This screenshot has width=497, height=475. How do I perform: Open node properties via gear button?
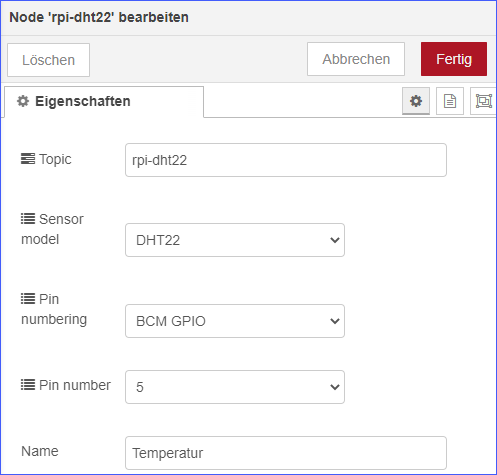(x=416, y=101)
